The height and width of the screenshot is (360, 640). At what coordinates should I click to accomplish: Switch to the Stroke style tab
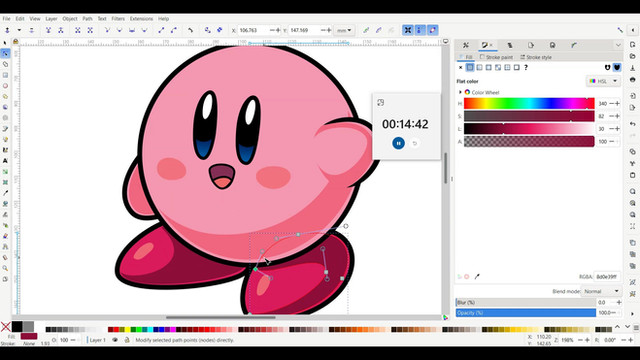(x=536, y=57)
